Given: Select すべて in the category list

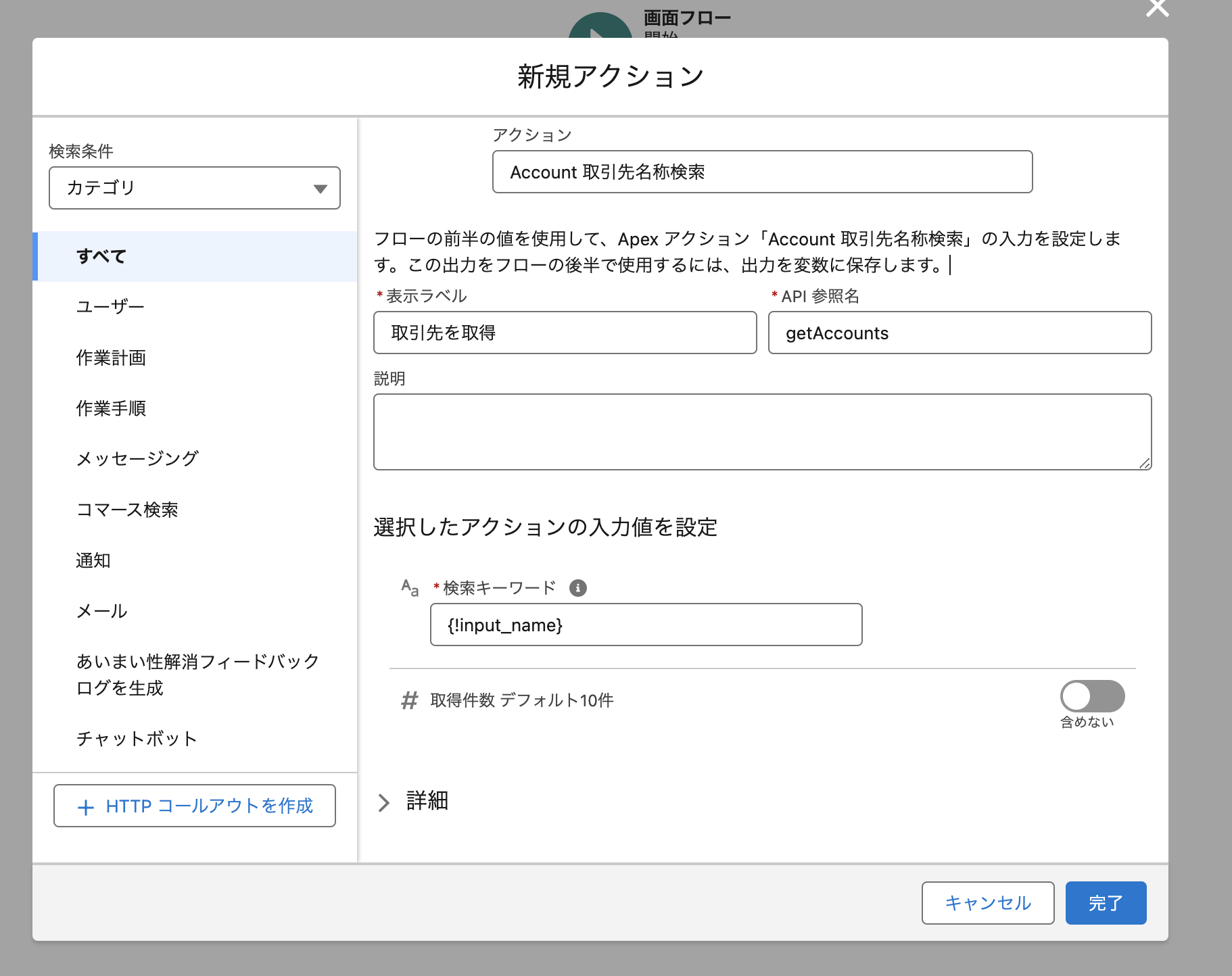Looking at the screenshot, I should point(101,256).
